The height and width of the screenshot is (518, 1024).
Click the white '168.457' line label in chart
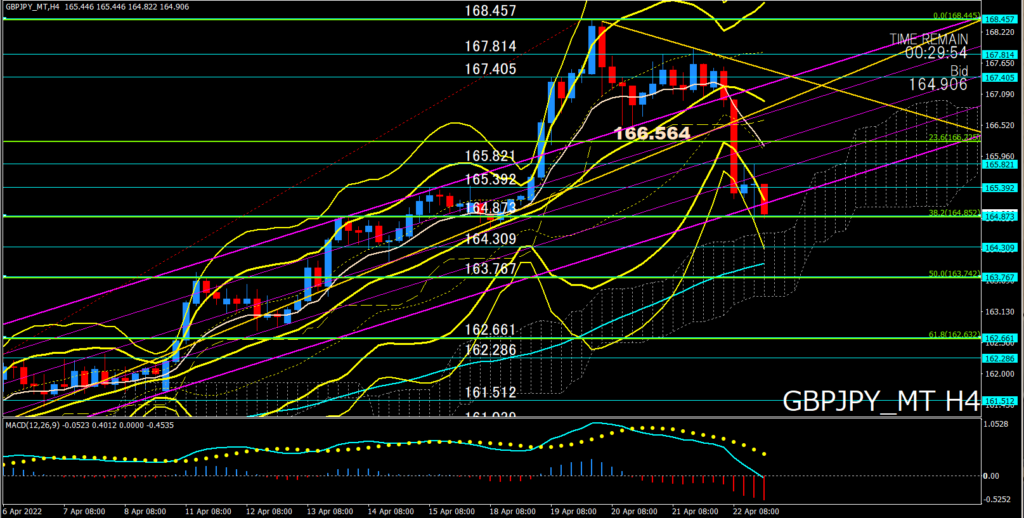tap(490, 11)
